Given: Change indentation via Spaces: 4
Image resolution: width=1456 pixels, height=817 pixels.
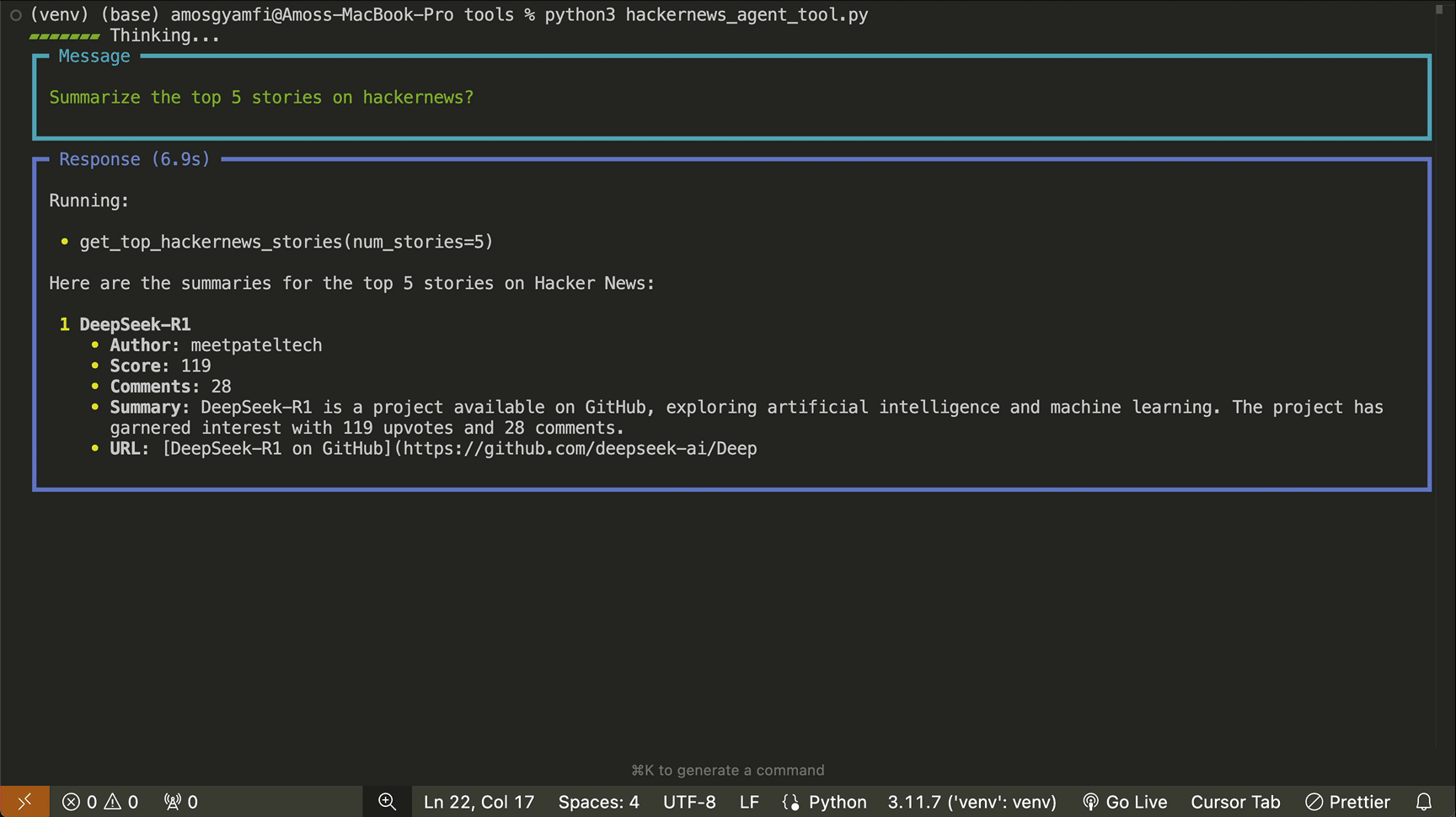Looking at the screenshot, I should 598,802.
